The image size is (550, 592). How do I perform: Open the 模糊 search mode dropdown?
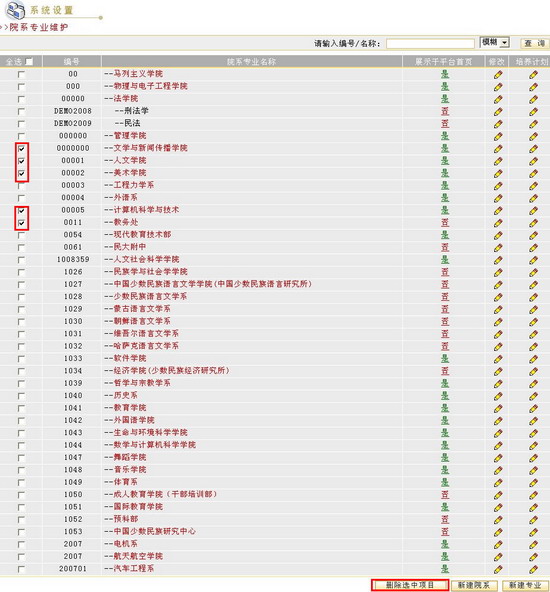coord(495,42)
